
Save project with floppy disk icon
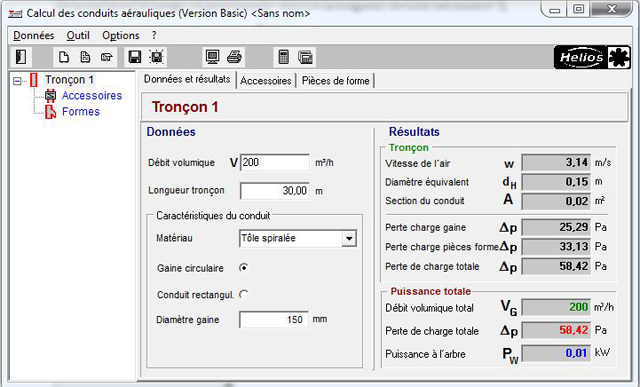(x=135, y=57)
